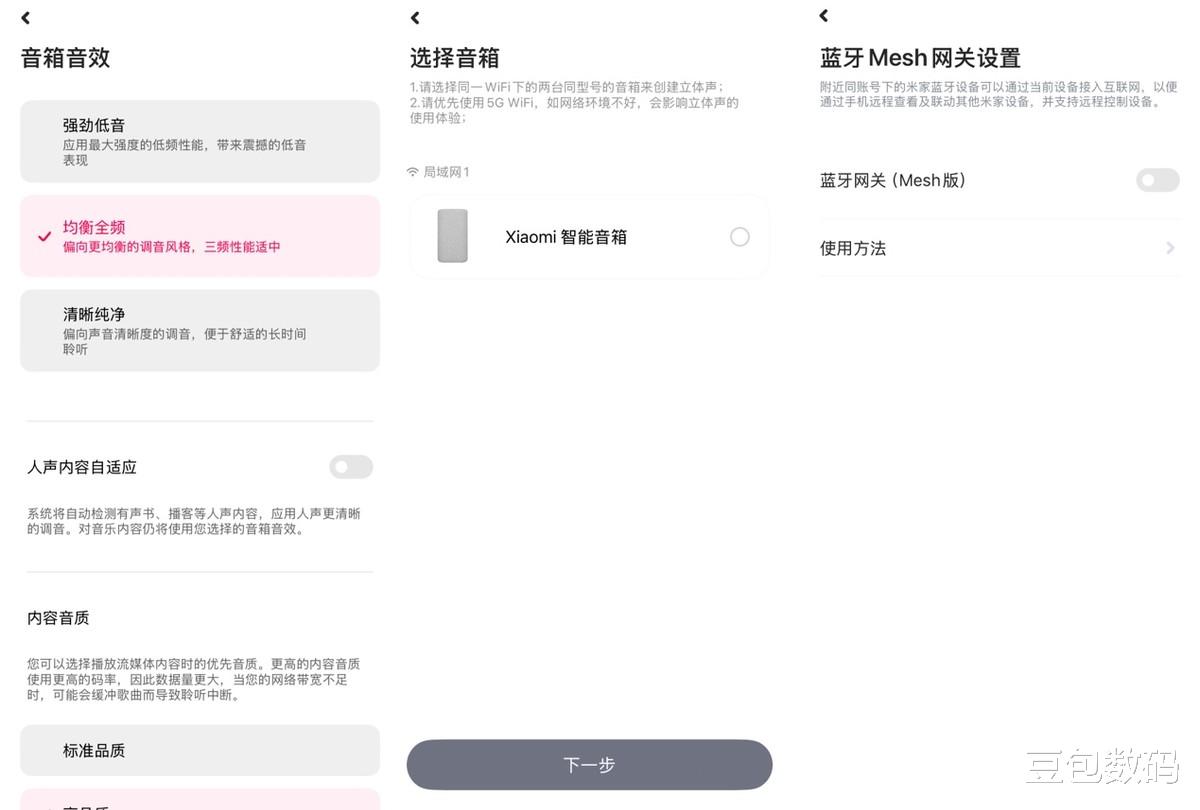Go back from the 音箱音效 screen

pyautogui.click(x=26, y=18)
